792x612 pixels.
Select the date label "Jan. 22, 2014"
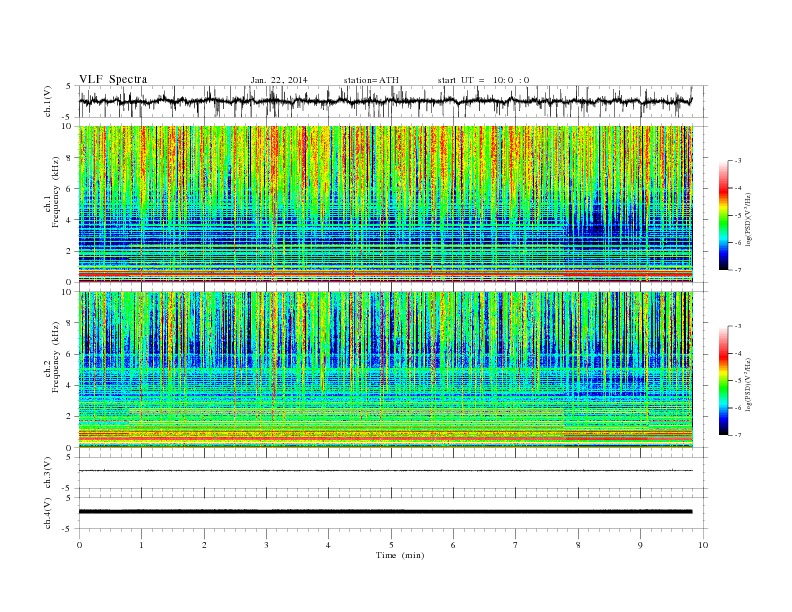pos(279,80)
